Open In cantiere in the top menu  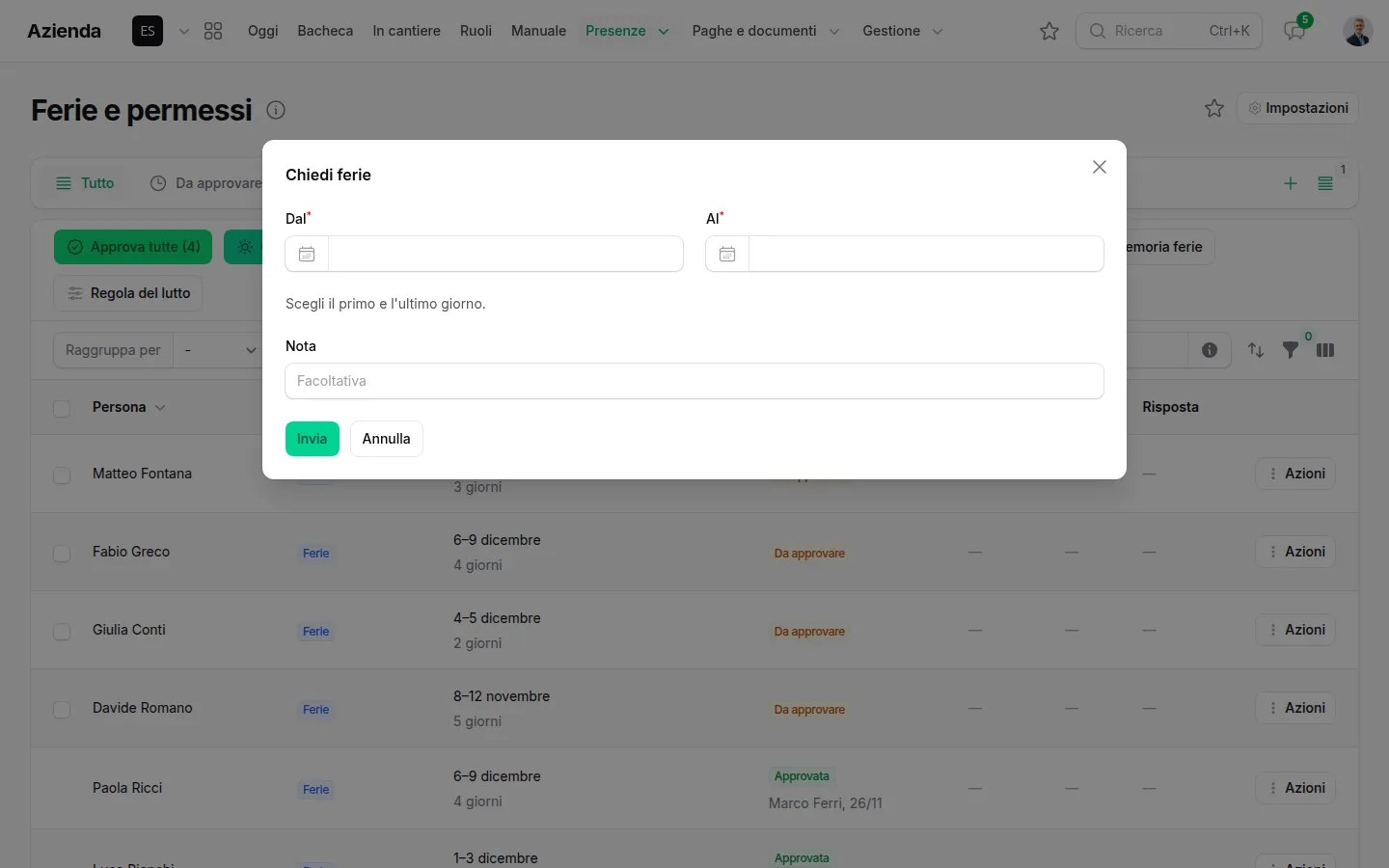[406, 31]
